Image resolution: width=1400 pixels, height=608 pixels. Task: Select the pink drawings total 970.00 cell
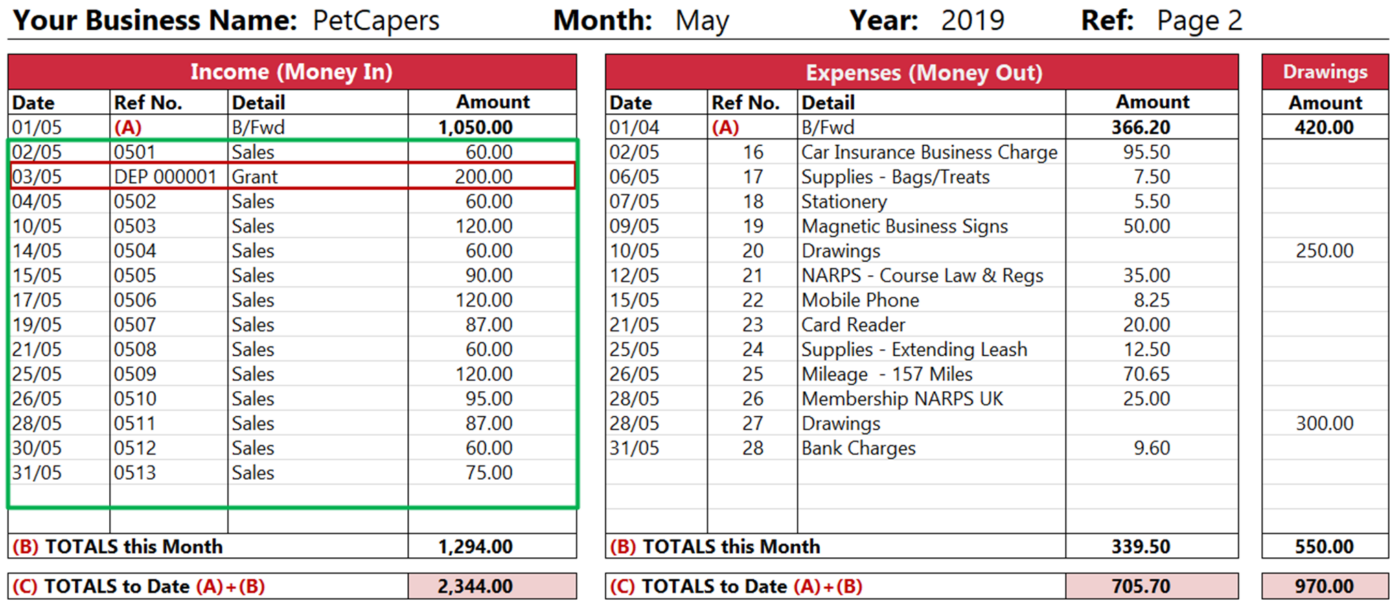[1325, 587]
